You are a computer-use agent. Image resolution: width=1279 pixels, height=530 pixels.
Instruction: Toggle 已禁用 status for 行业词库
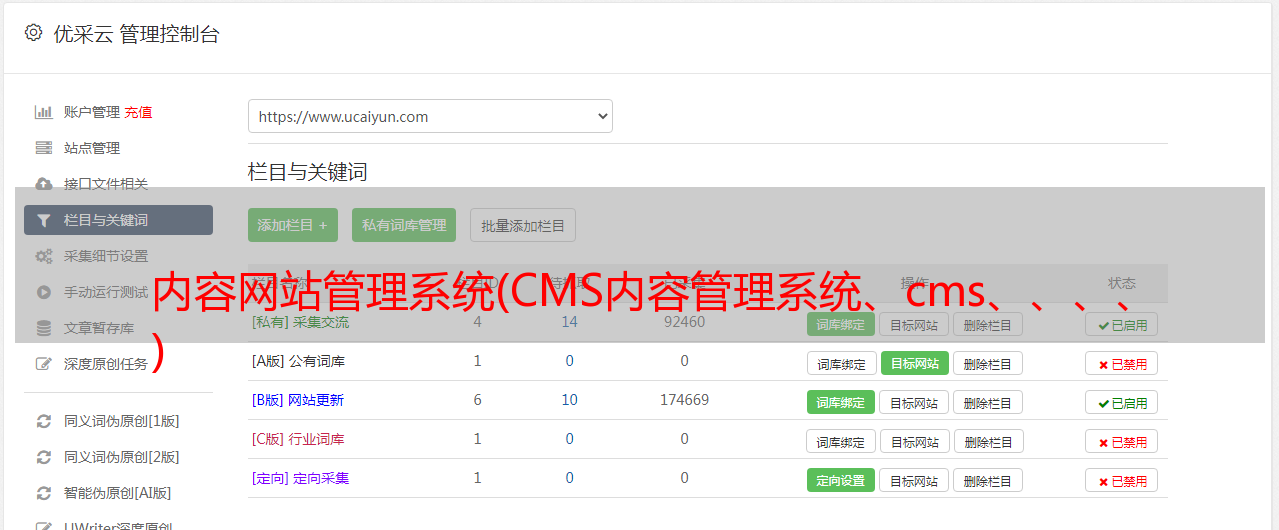[x=1122, y=441]
